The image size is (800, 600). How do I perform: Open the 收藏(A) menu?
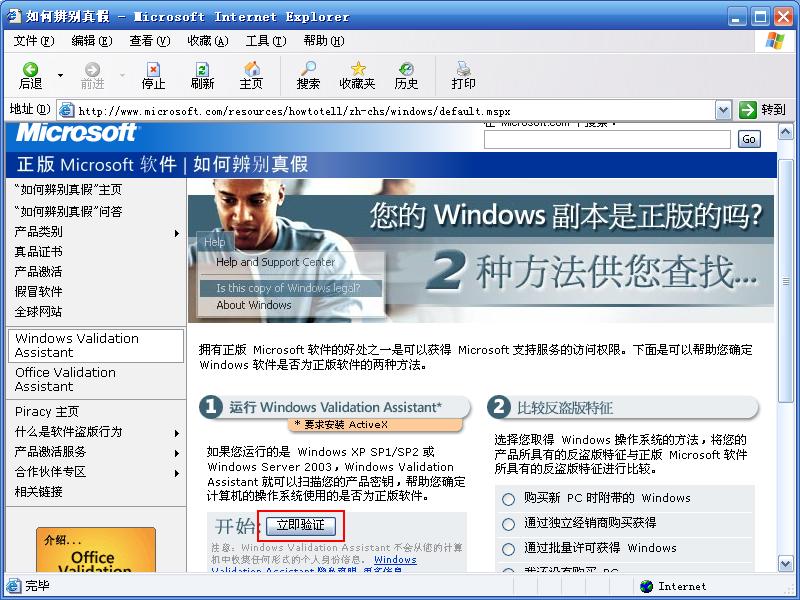click(208, 41)
